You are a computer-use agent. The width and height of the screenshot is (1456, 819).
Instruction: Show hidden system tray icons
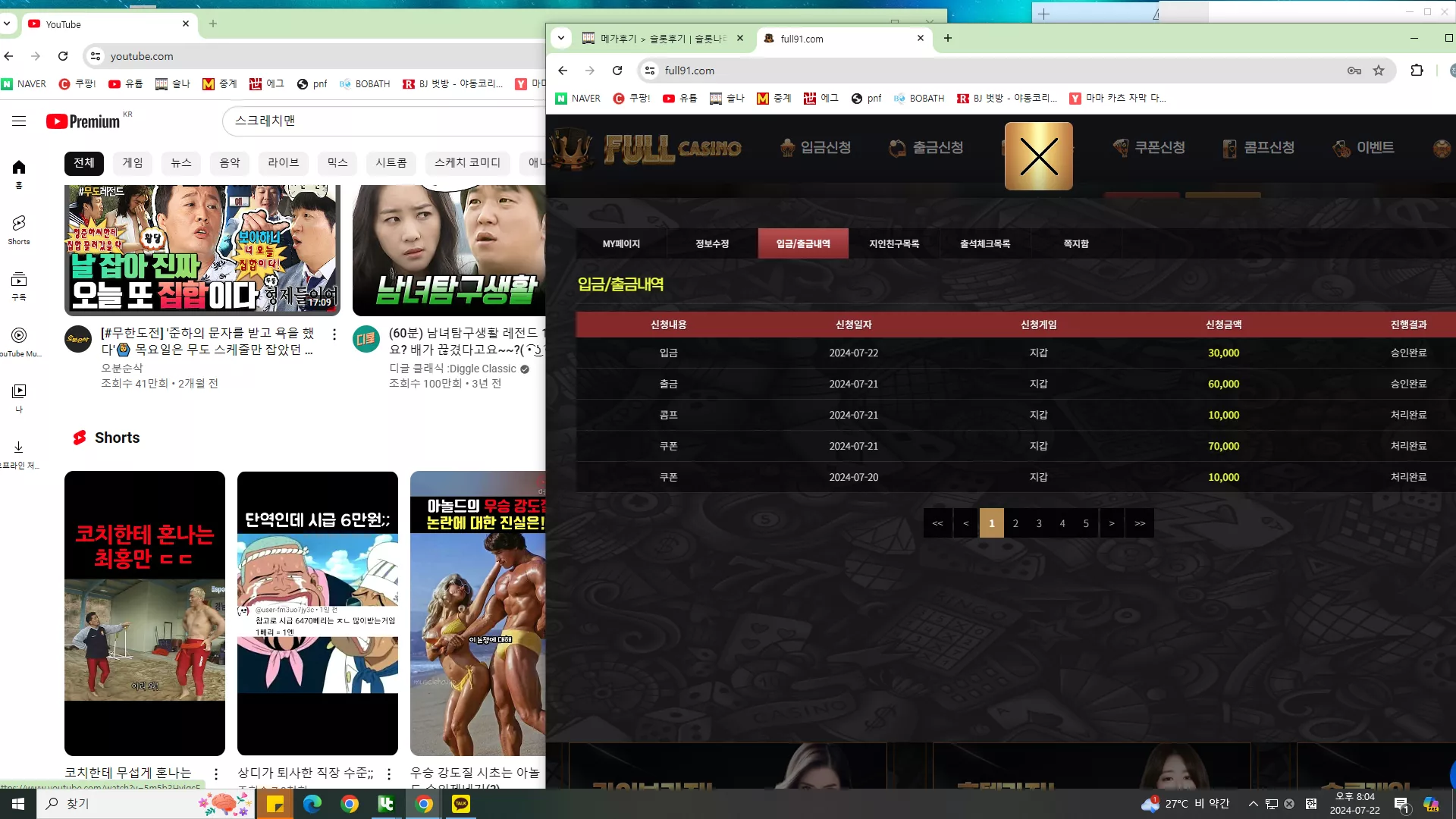(1254, 804)
